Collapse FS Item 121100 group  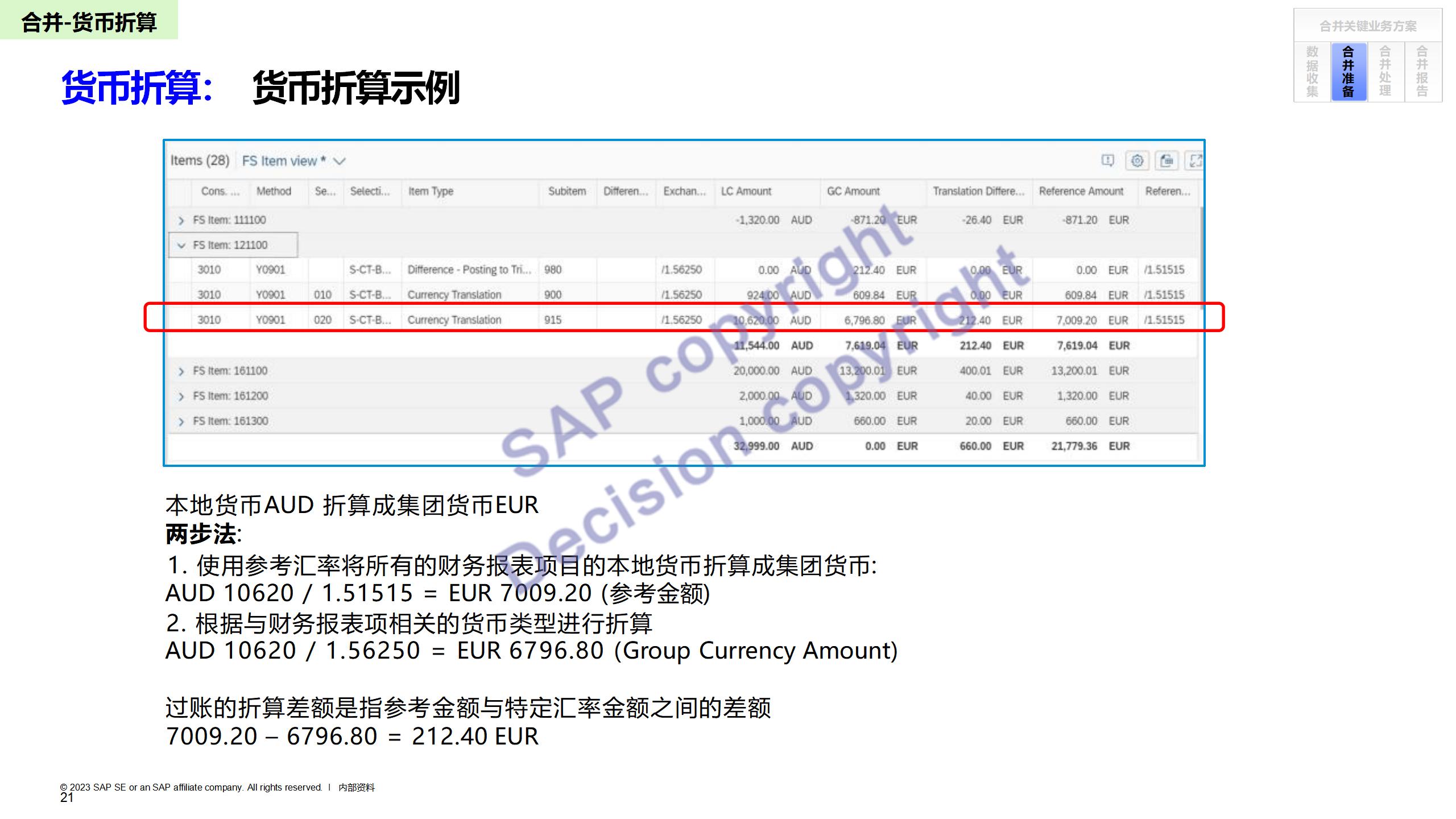181,246
